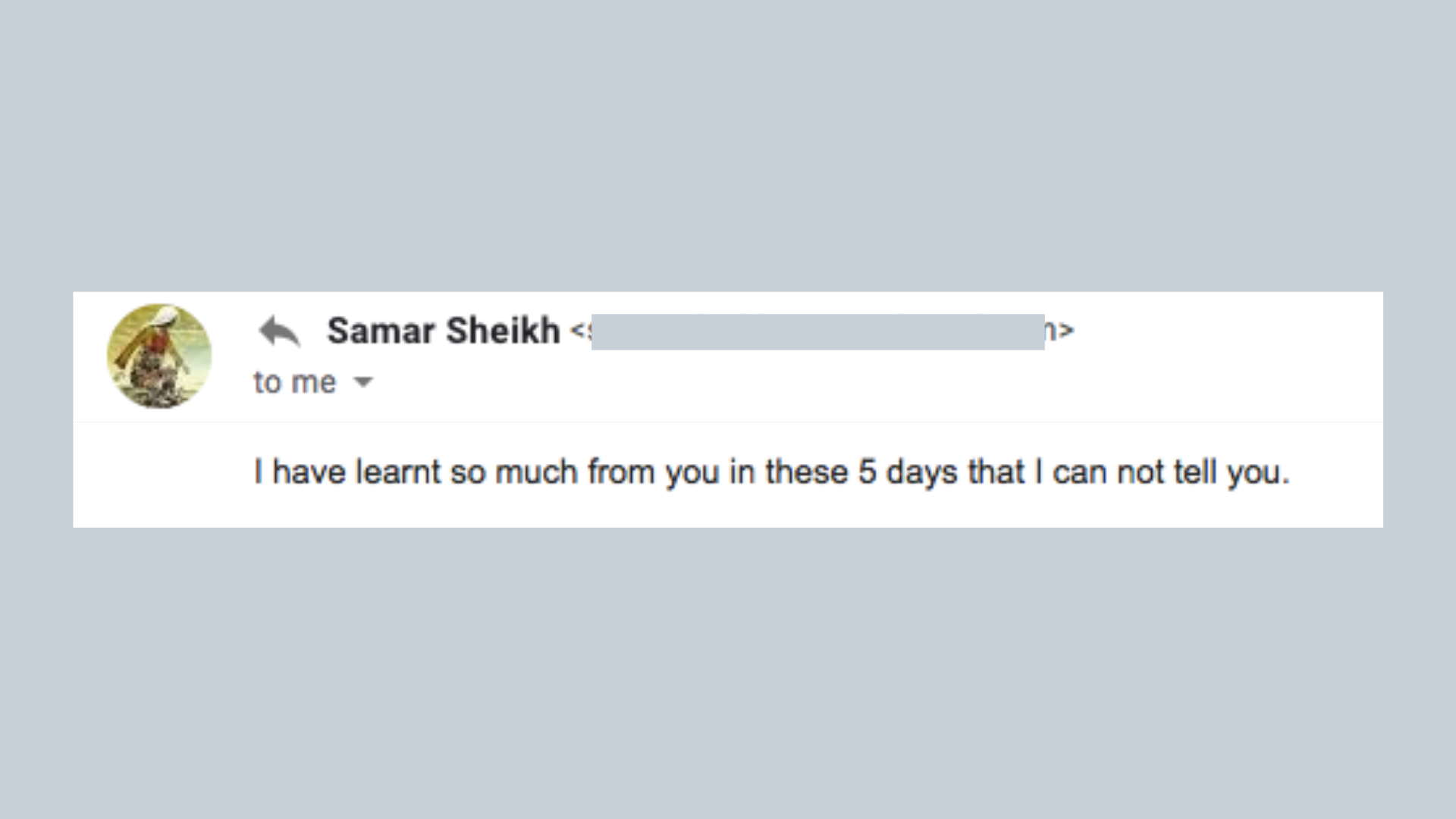Image resolution: width=1456 pixels, height=819 pixels.
Task: Select the redacted email address block
Action: click(817, 331)
